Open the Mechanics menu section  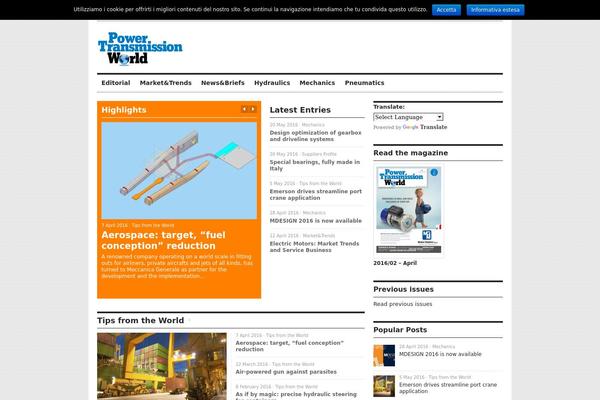click(x=317, y=83)
